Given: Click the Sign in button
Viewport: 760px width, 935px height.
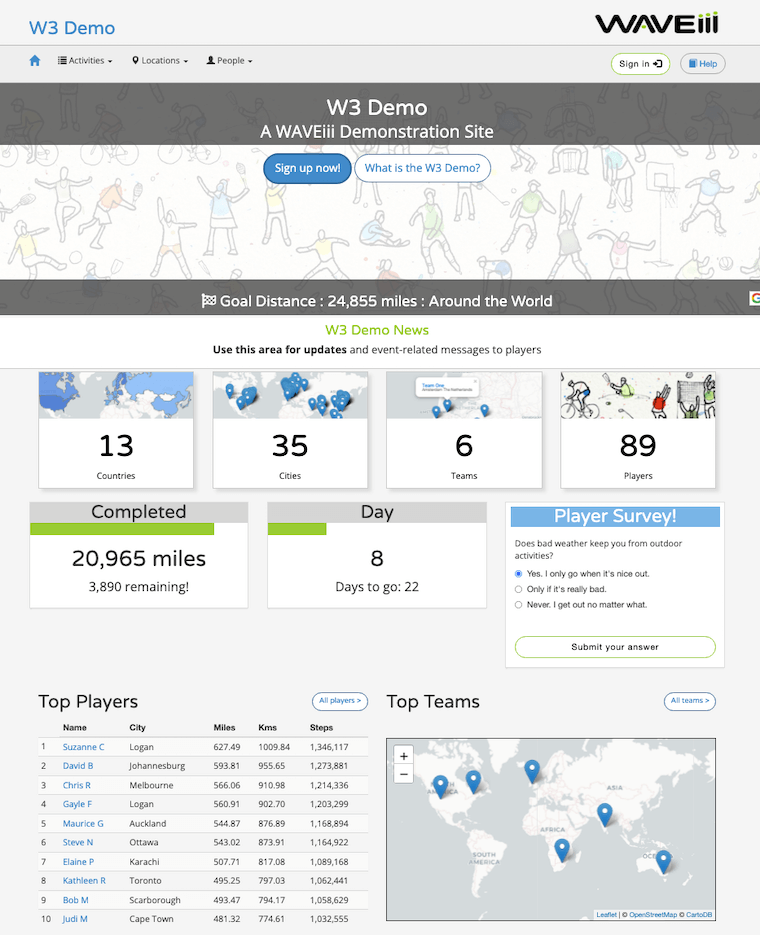Looking at the screenshot, I should click(x=640, y=64).
